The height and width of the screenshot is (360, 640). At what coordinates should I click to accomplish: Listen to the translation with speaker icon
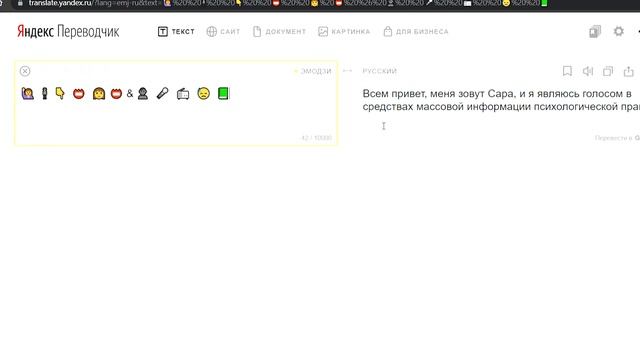[x=588, y=71]
